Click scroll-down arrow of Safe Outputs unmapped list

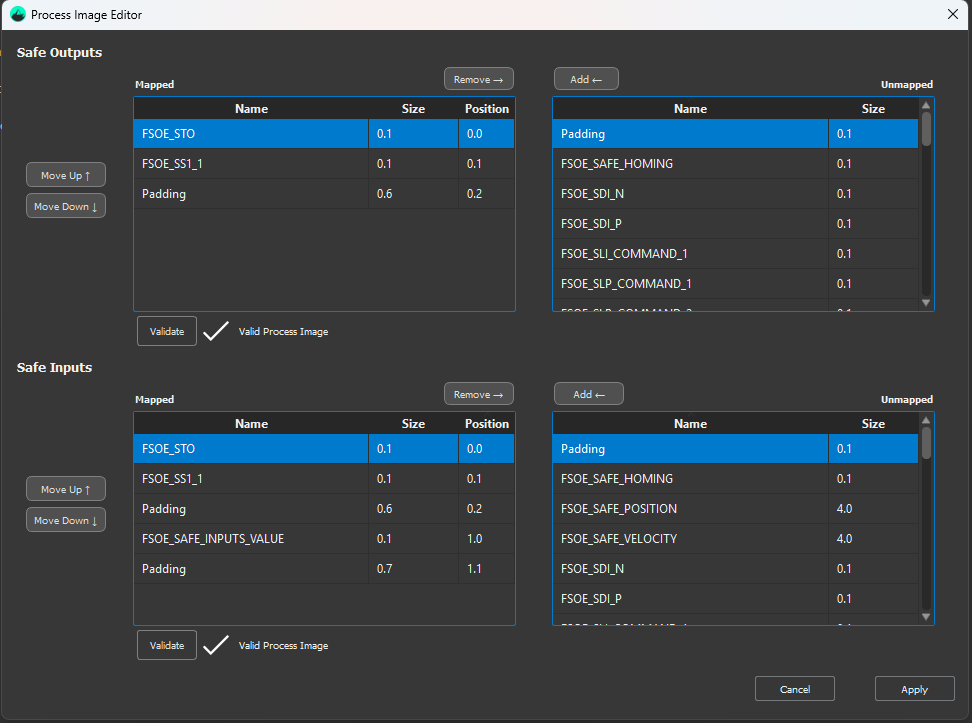click(x=926, y=302)
